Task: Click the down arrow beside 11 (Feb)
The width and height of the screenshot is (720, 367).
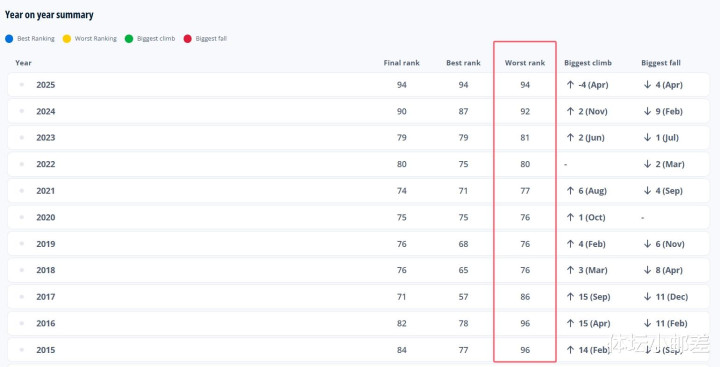Action: pyautogui.click(x=647, y=323)
